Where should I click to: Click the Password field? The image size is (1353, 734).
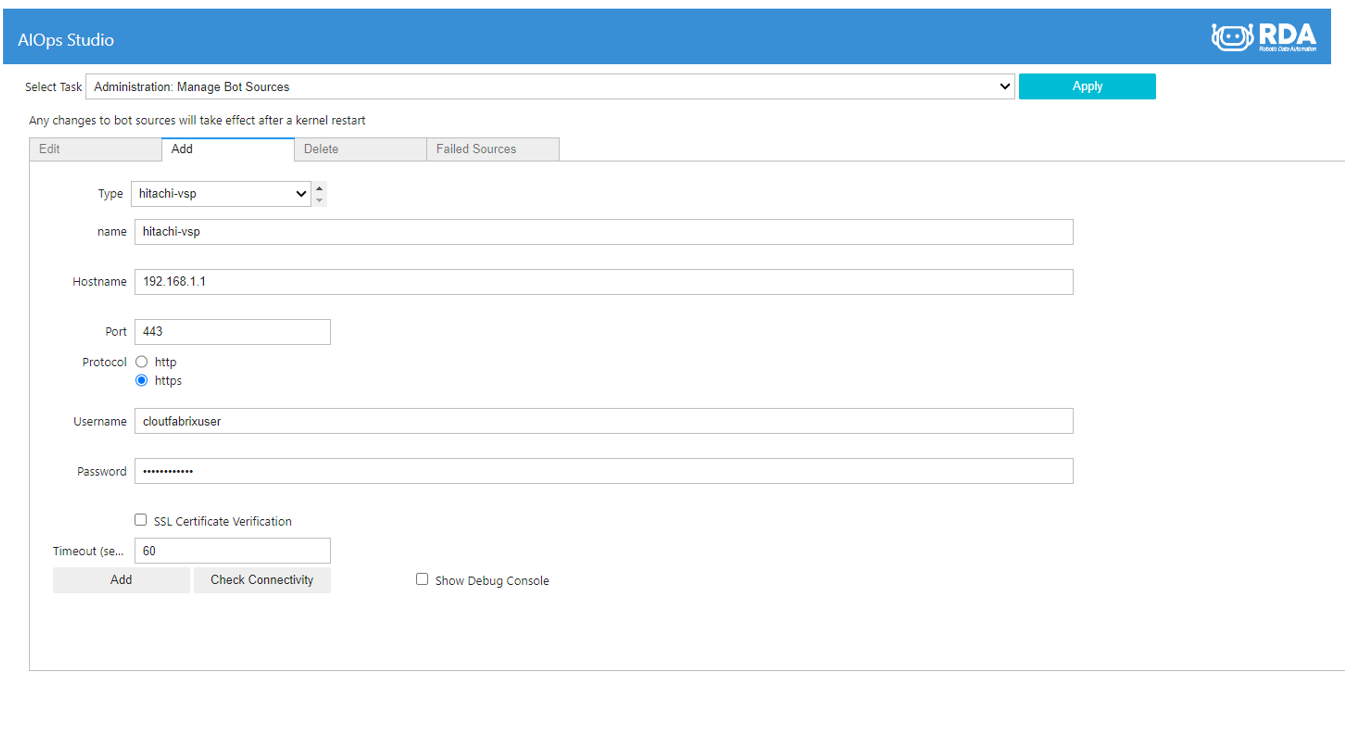pyautogui.click(x=603, y=471)
